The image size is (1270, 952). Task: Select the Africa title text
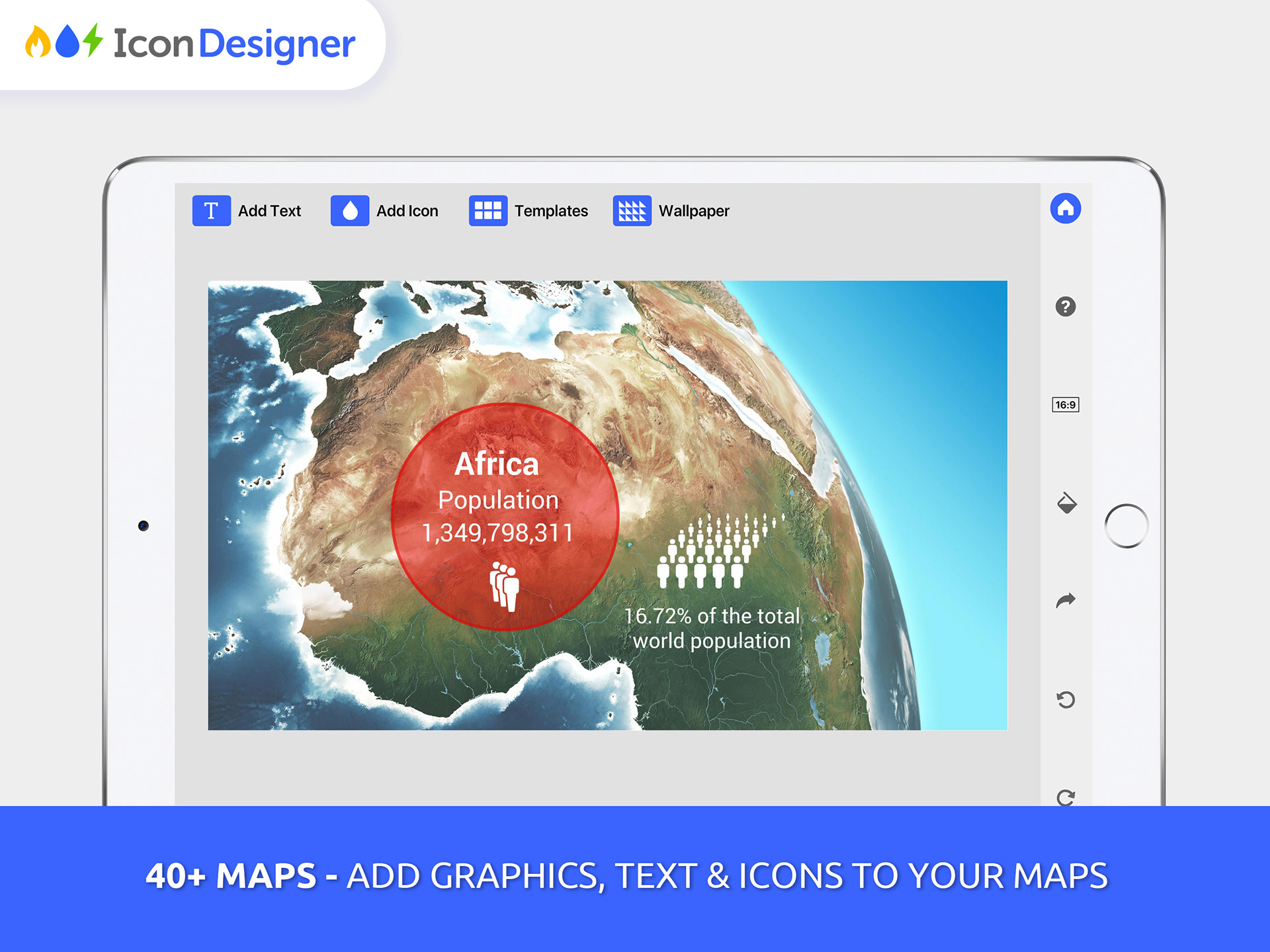[x=496, y=464]
